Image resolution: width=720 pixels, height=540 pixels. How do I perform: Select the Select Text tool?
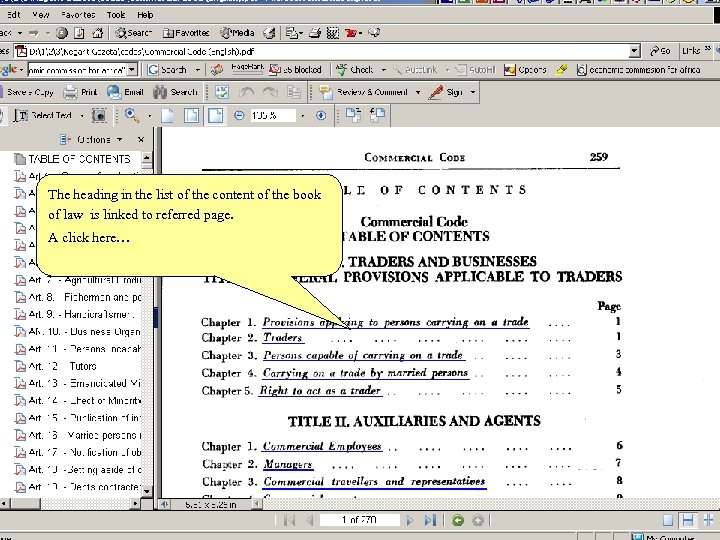pos(42,115)
